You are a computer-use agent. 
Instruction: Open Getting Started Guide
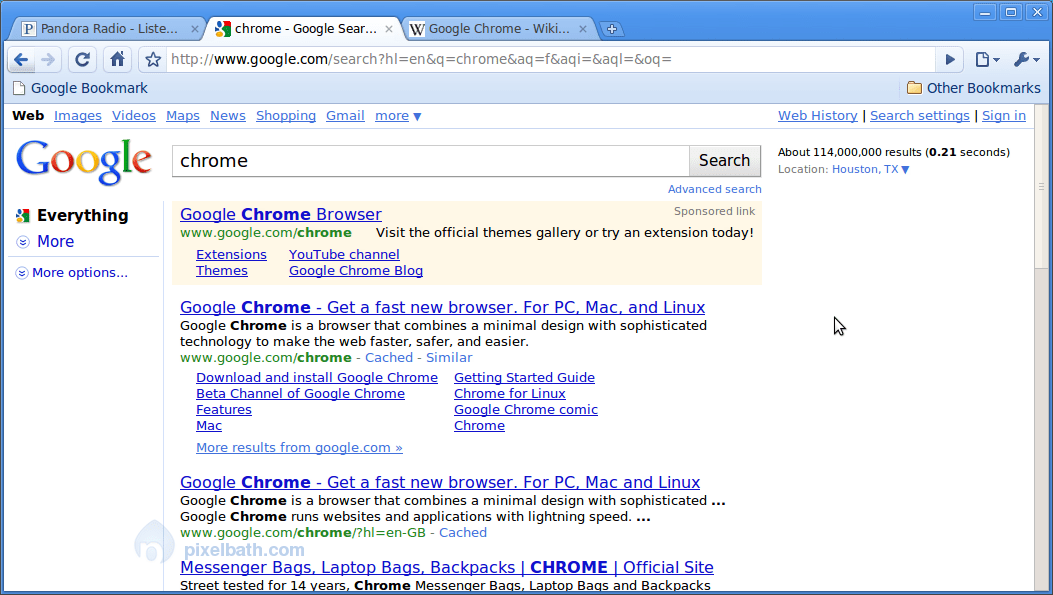tap(524, 377)
